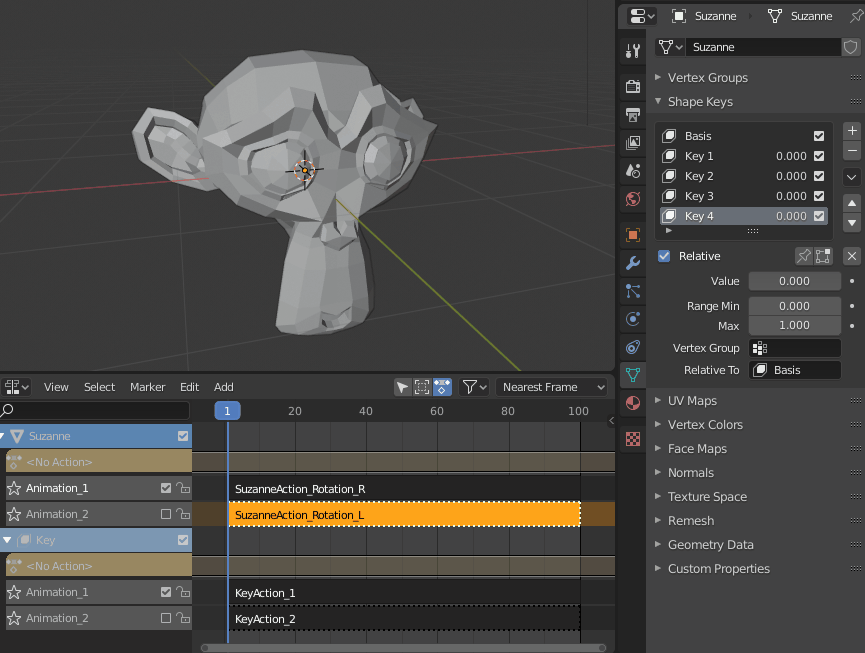Image resolution: width=865 pixels, height=653 pixels.
Task: Open the Output properties tab
Action: [x=633, y=115]
